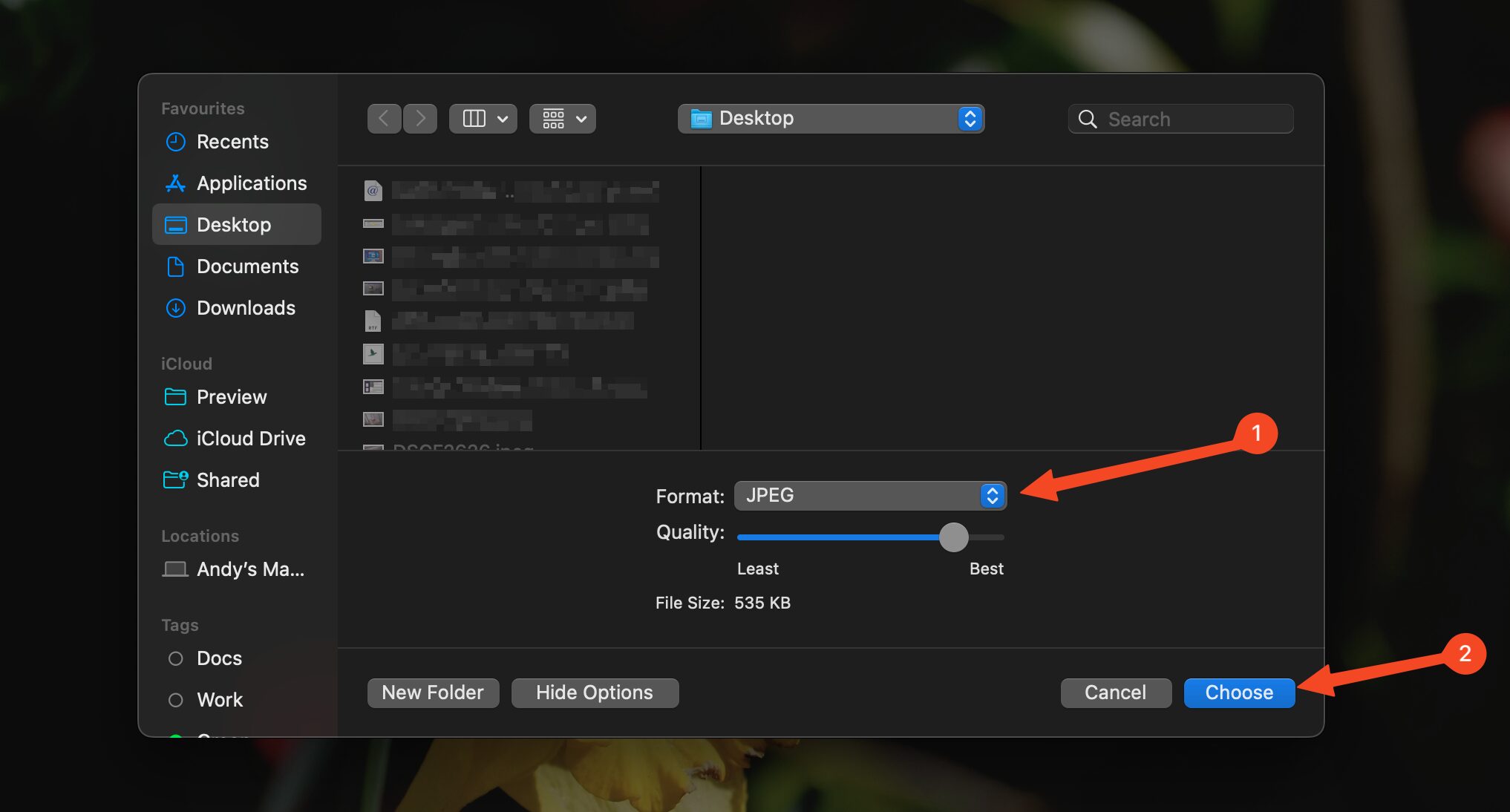The image size is (1510, 812).
Task: Click New Folder to create folder
Action: (x=432, y=690)
